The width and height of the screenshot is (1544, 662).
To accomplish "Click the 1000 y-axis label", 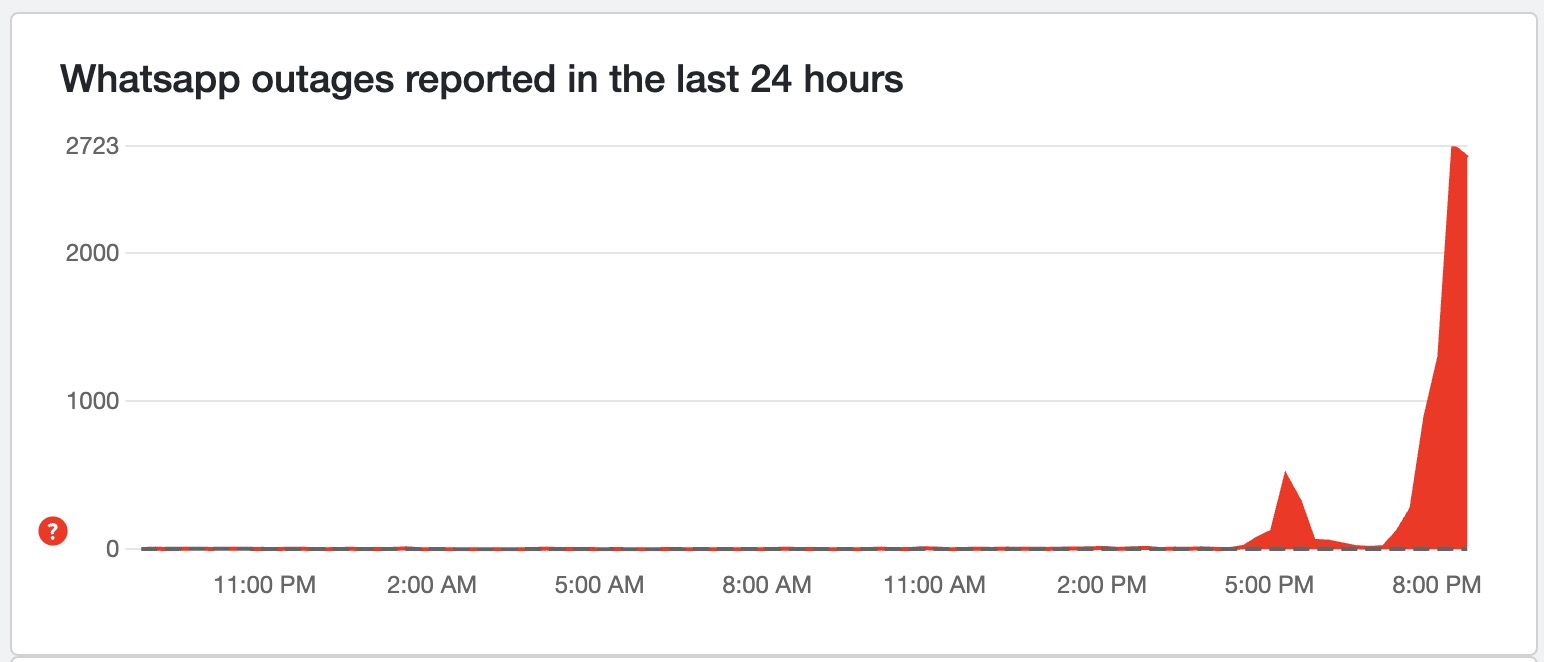I will click(x=92, y=401).
